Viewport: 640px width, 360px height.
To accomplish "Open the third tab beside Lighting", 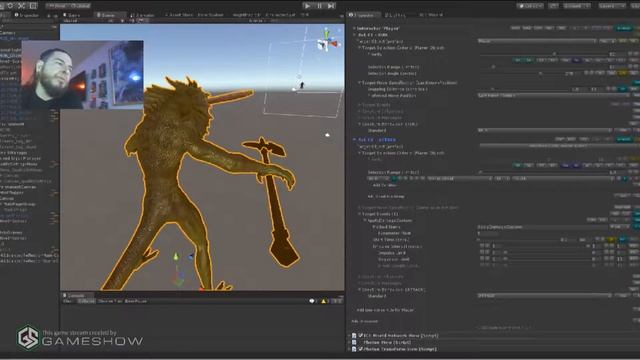I will (431, 15).
